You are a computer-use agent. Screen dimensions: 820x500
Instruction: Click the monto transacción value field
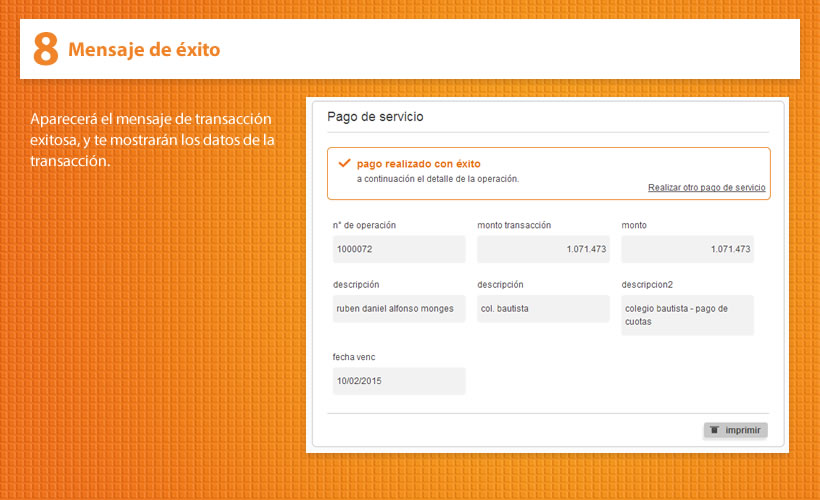[542, 249]
